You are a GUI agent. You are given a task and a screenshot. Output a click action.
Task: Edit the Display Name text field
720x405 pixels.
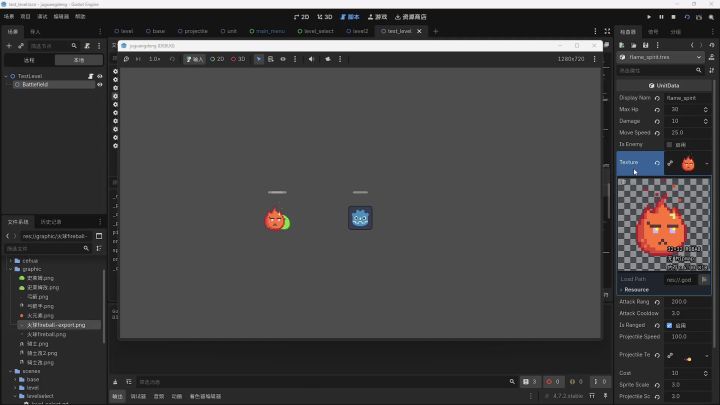688,98
